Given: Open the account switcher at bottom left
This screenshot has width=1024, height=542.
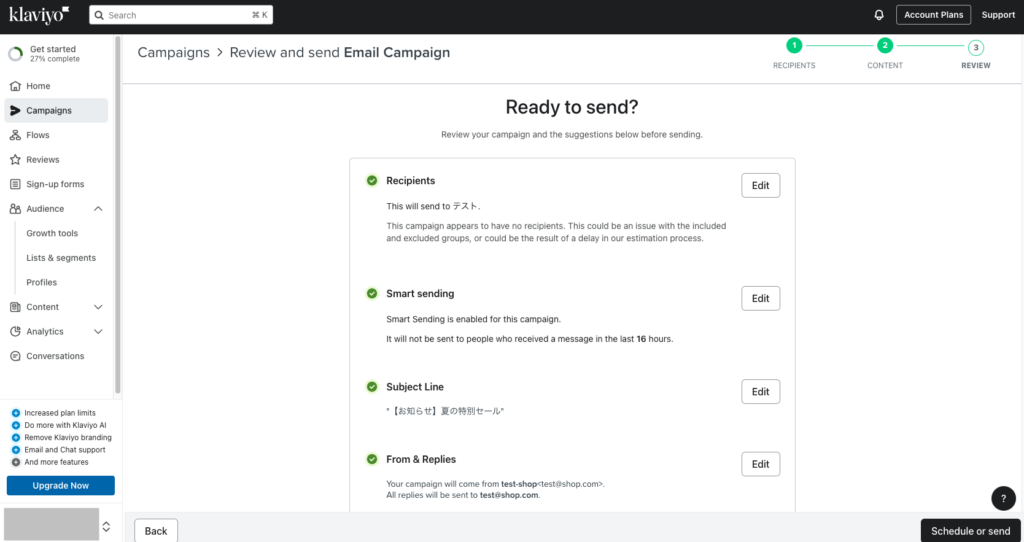Looking at the screenshot, I should (x=106, y=526).
